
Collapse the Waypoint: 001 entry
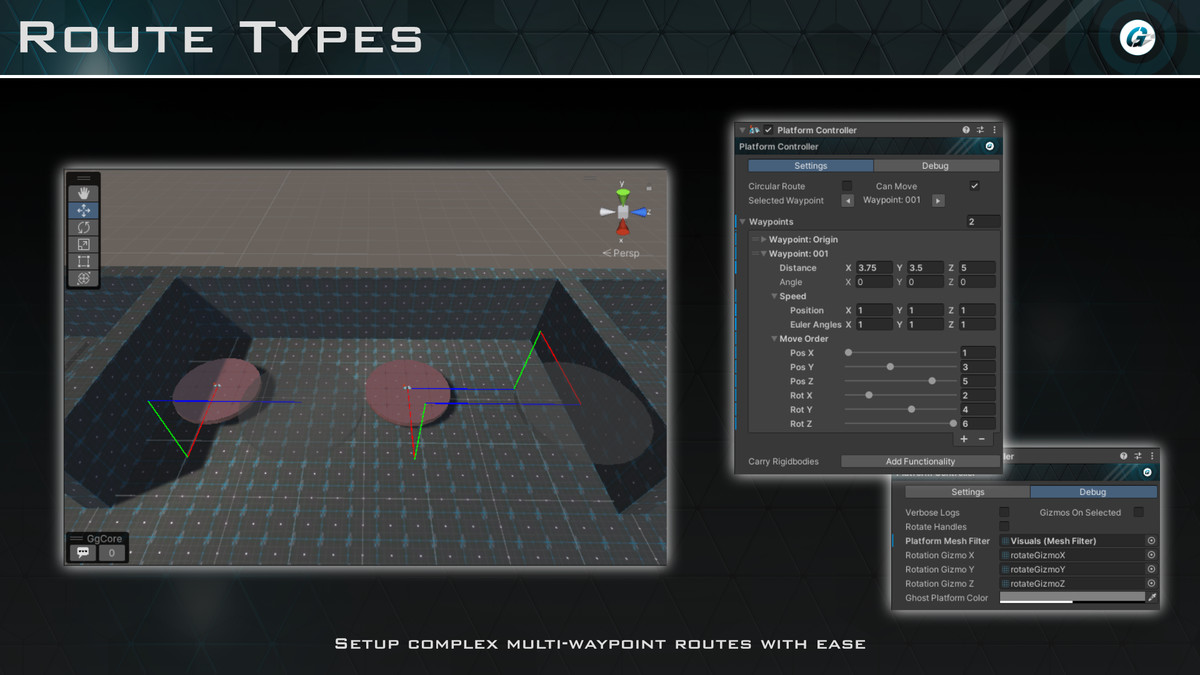coord(764,254)
